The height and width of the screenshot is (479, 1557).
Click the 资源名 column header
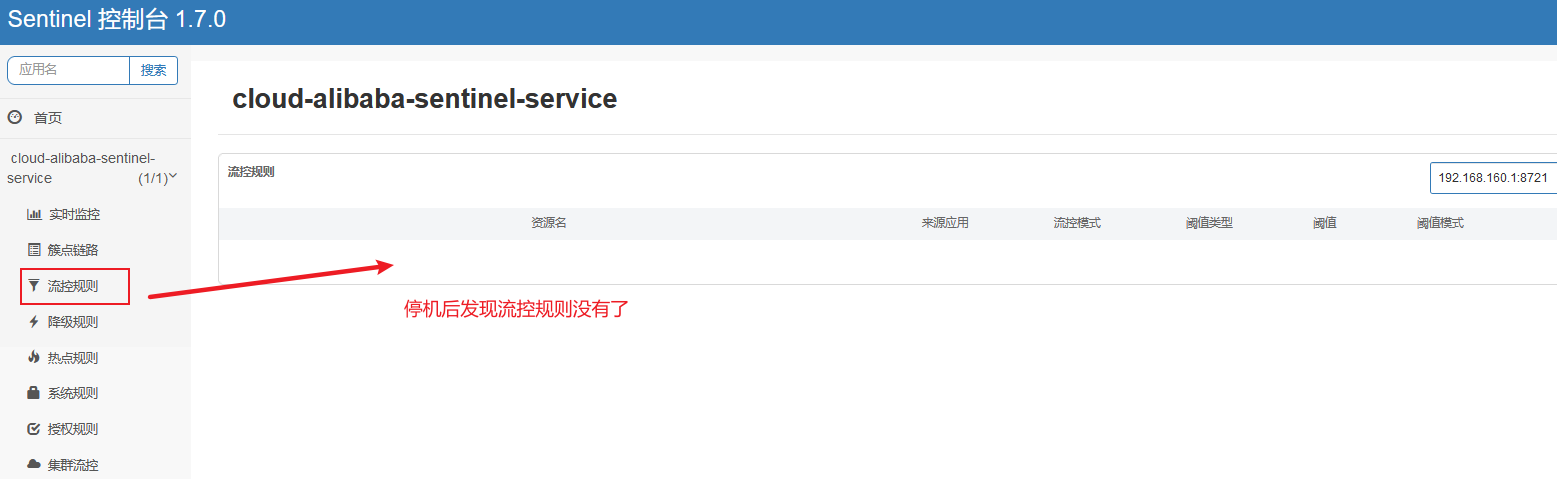click(x=549, y=223)
